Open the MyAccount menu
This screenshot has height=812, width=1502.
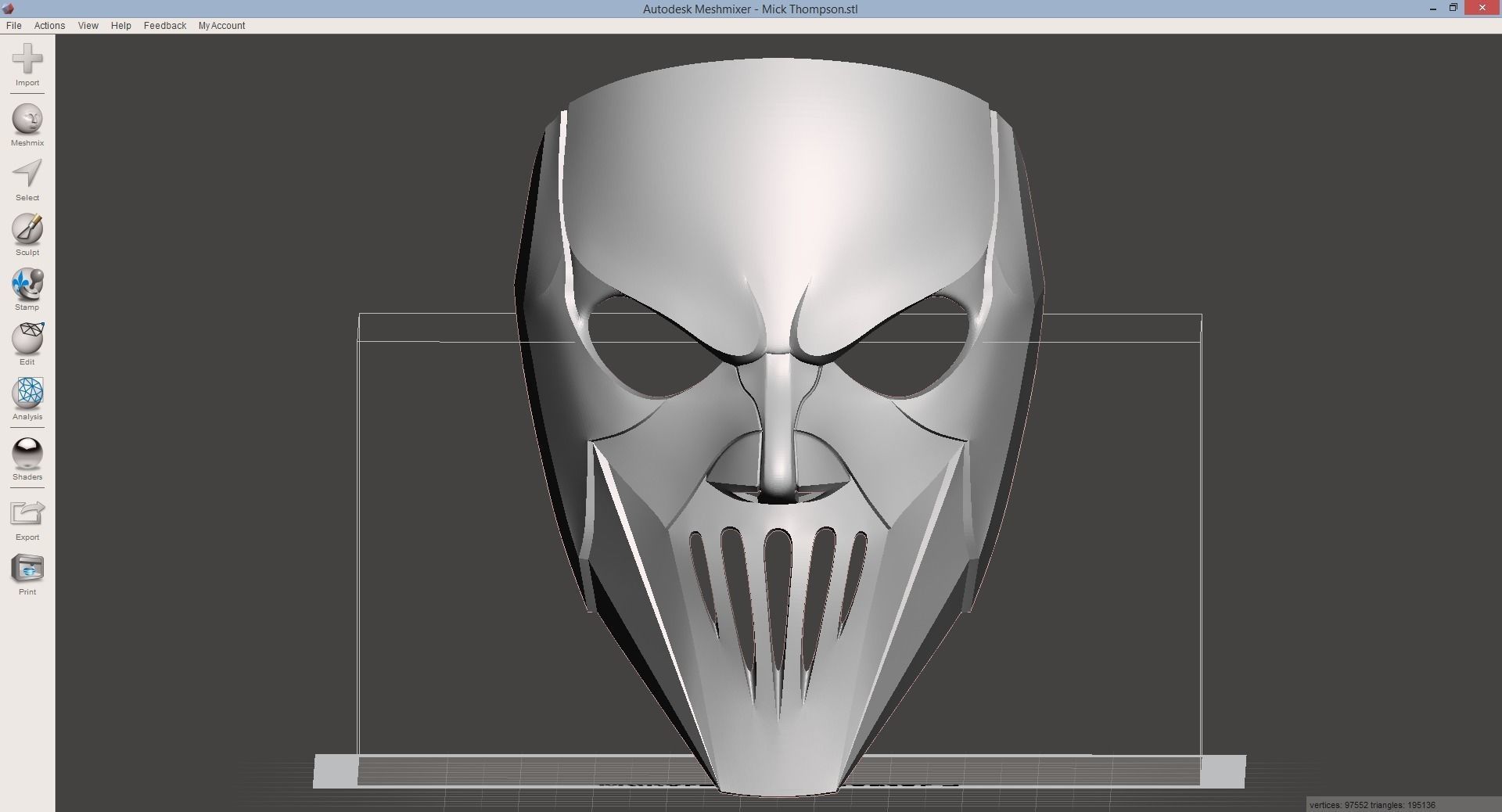point(221,26)
